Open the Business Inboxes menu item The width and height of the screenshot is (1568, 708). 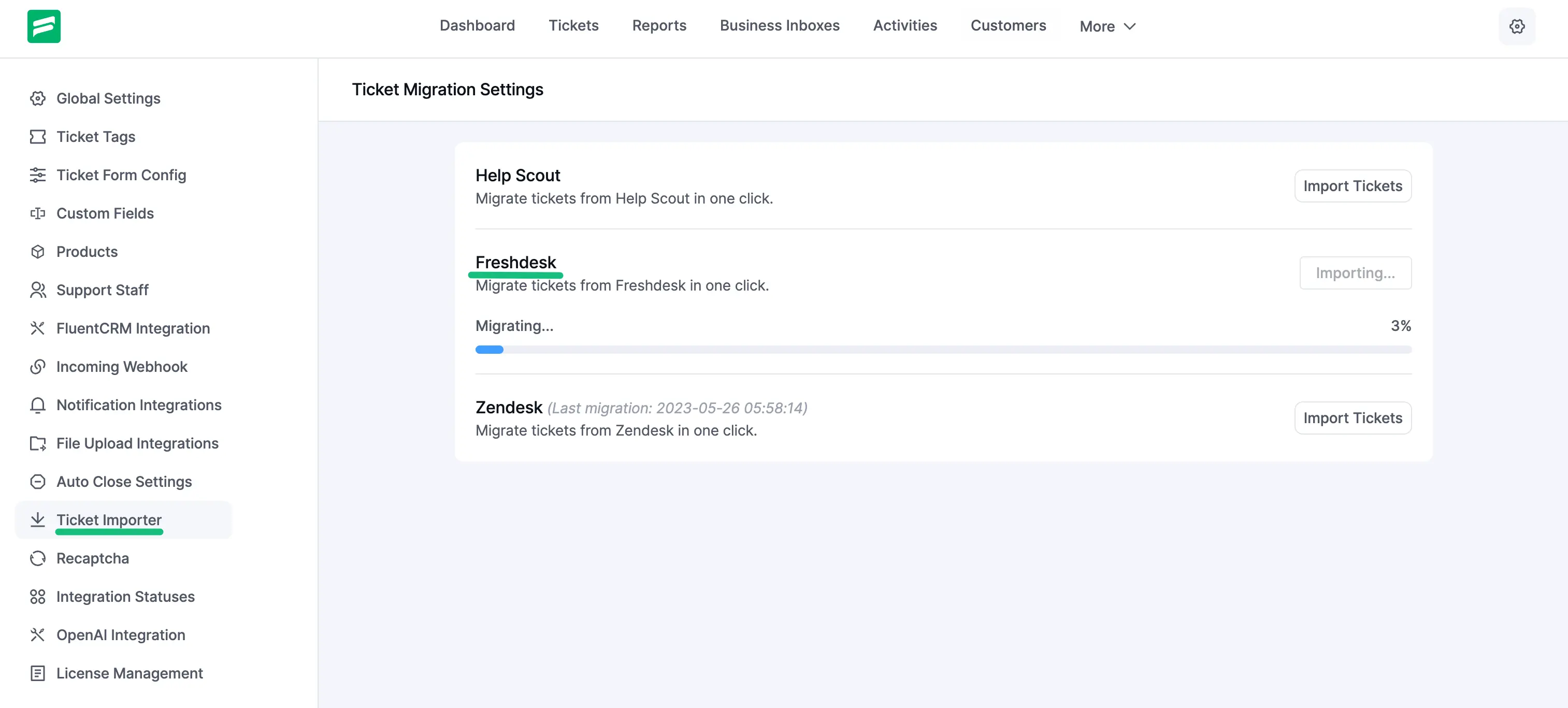coord(780,25)
